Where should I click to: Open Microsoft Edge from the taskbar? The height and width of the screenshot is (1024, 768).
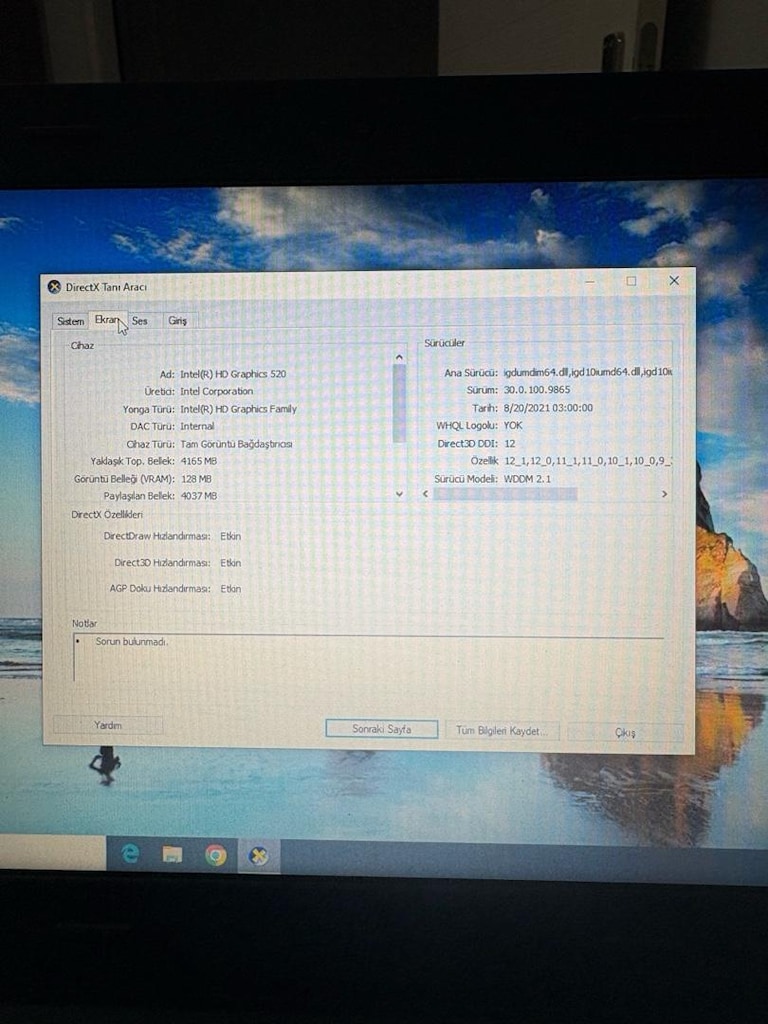(131, 854)
